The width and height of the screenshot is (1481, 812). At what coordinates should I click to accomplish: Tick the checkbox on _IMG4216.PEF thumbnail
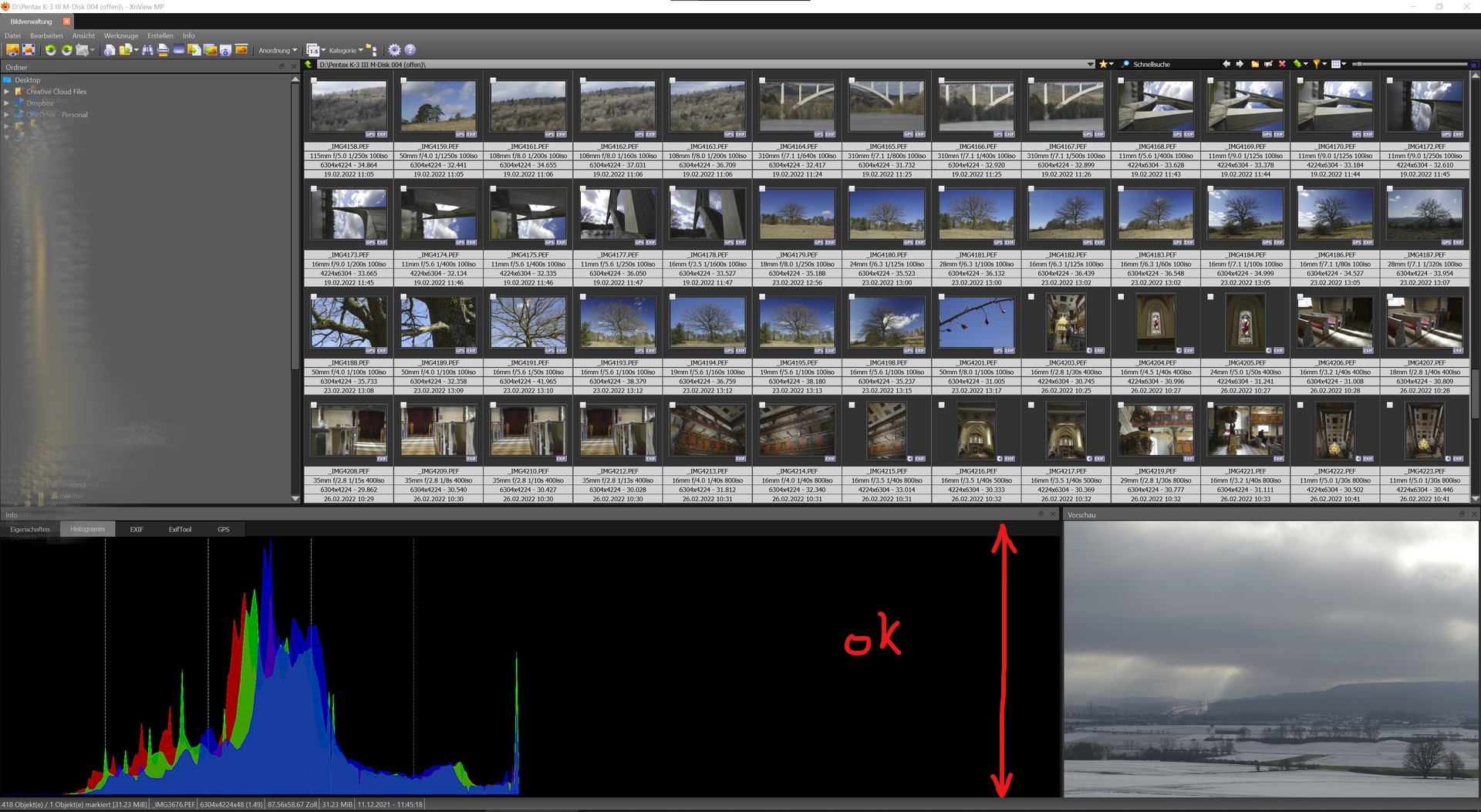click(x=942, y=405)
